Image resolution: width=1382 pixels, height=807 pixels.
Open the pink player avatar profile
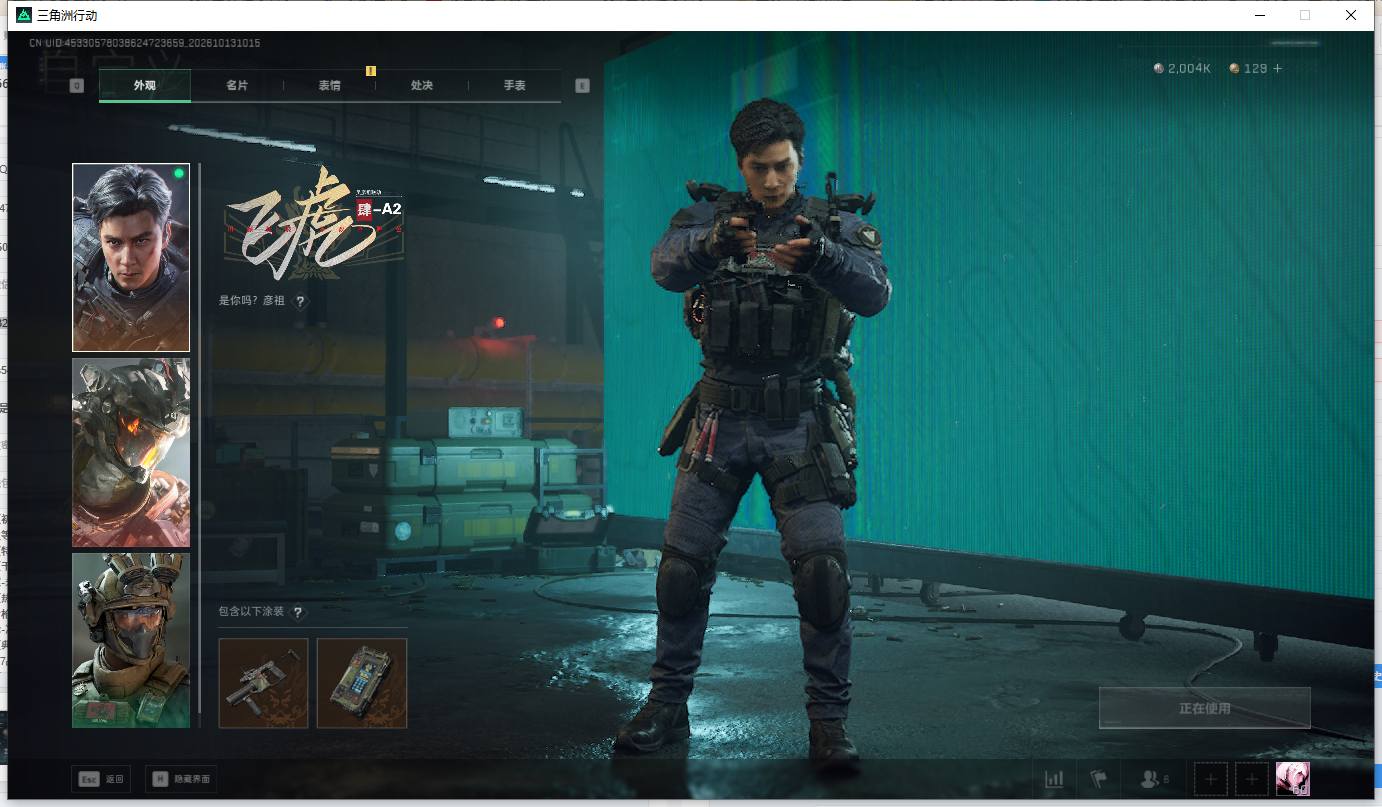(x=1293, y=779)
